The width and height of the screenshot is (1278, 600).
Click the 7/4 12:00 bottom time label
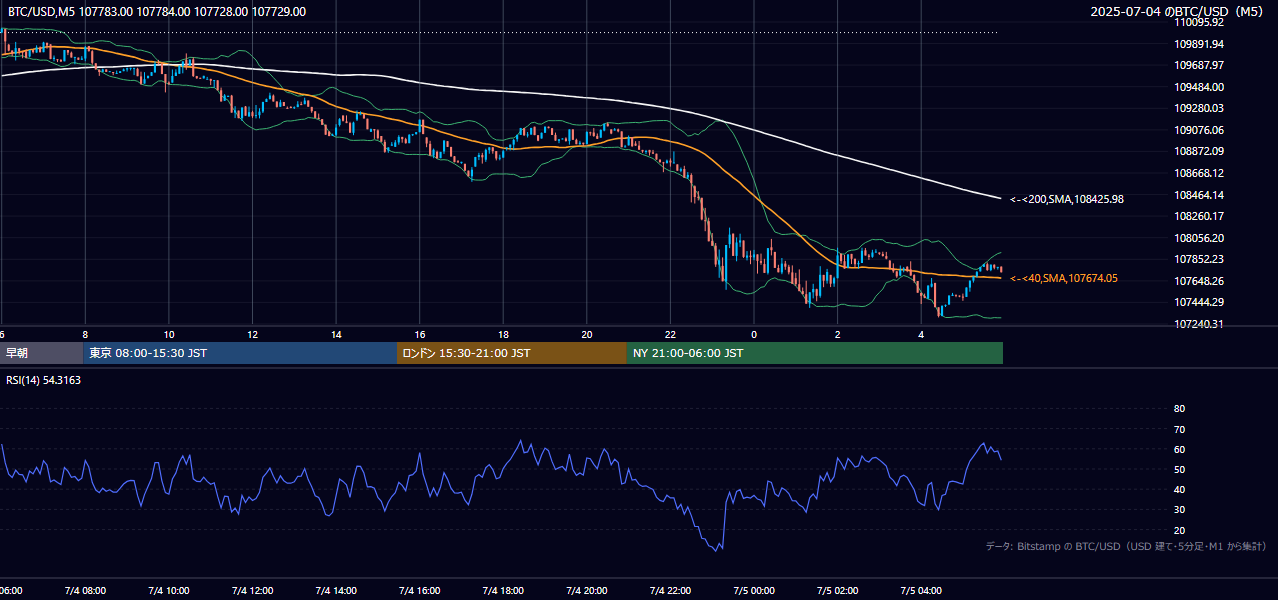252,591
